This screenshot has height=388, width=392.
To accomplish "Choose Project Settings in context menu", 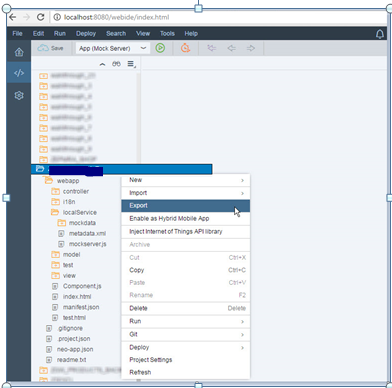I will pos(186,360).
